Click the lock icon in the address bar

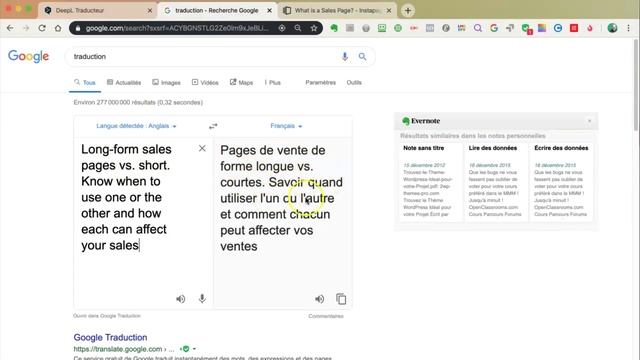coord(78,28)
